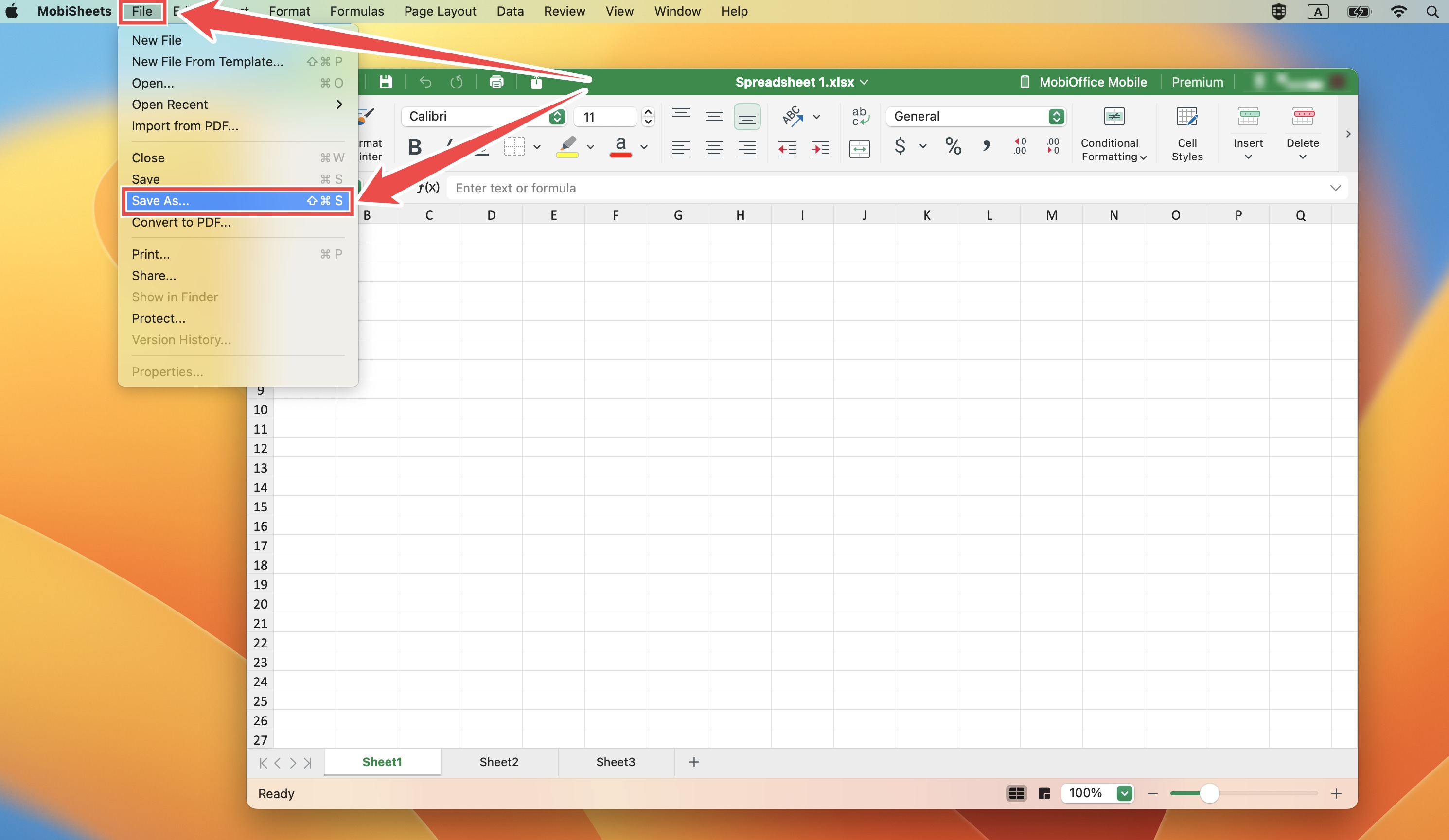Screen dimensions: 1449x840
Task: Increase indent of cell contents
Action: click(820, 150)
